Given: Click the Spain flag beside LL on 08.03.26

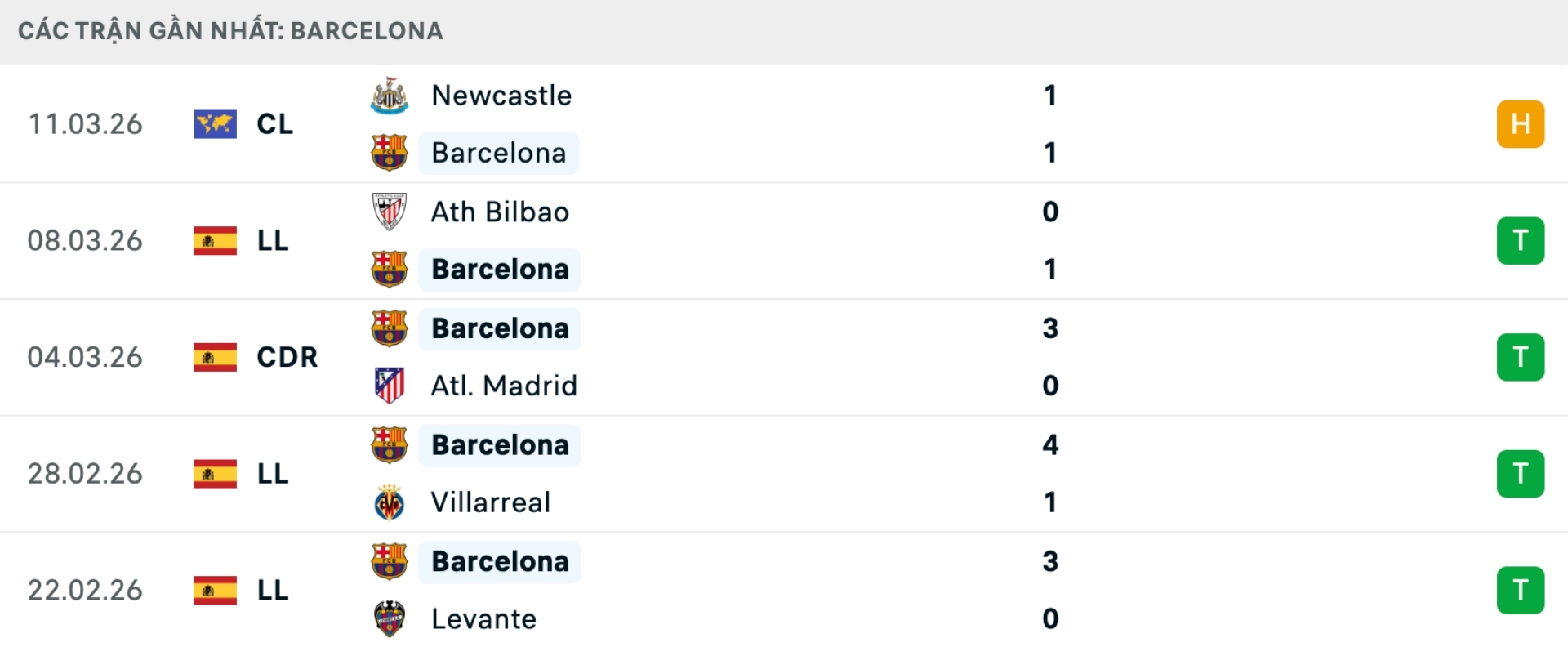Looking at the screenshot, I should point(214,240).
